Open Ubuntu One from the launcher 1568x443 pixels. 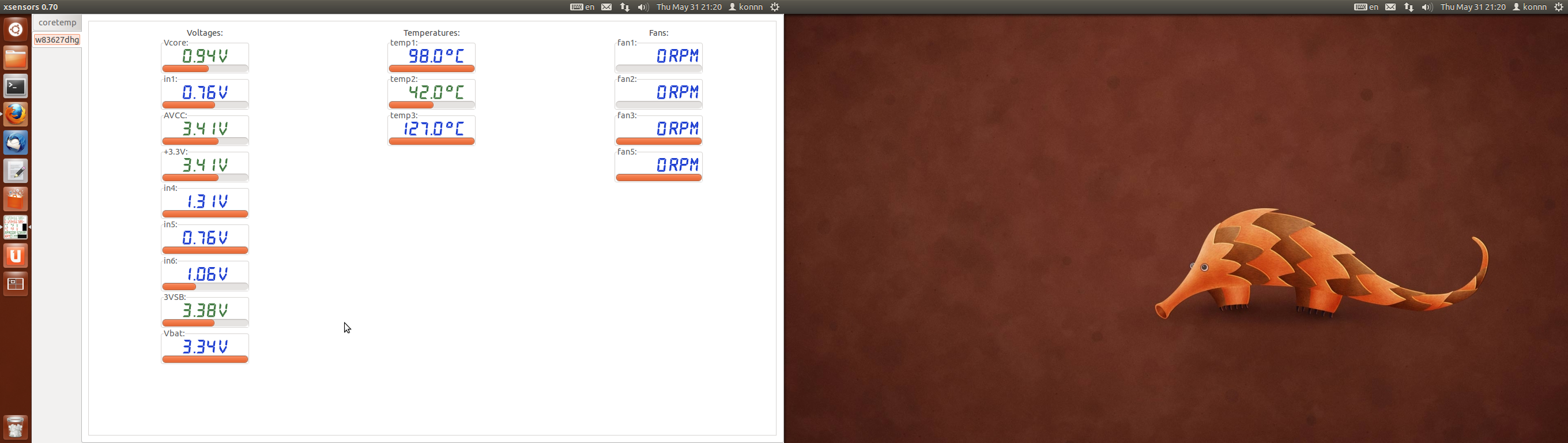pos(16,256)
